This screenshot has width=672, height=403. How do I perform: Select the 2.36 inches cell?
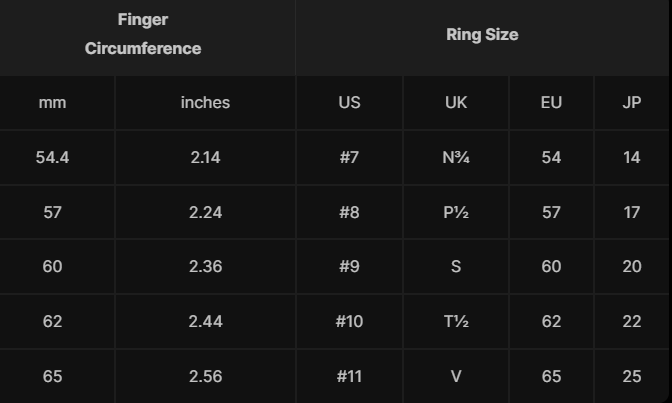[x=205, y=266]
